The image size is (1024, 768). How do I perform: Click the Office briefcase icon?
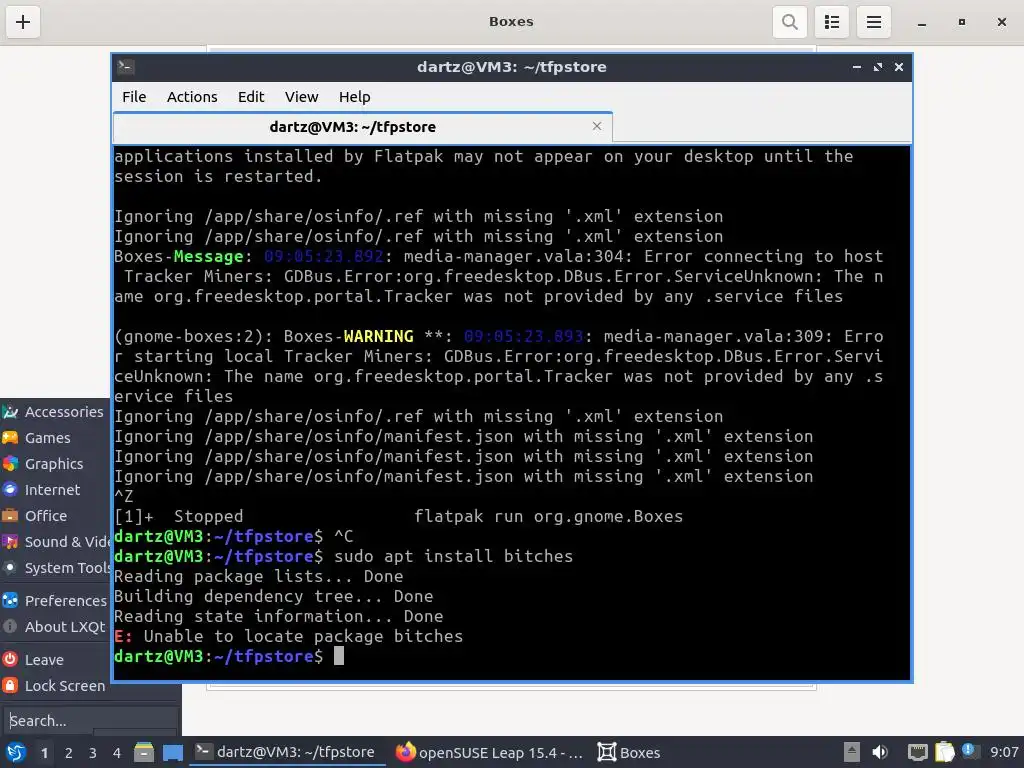[x=10, y=516]
